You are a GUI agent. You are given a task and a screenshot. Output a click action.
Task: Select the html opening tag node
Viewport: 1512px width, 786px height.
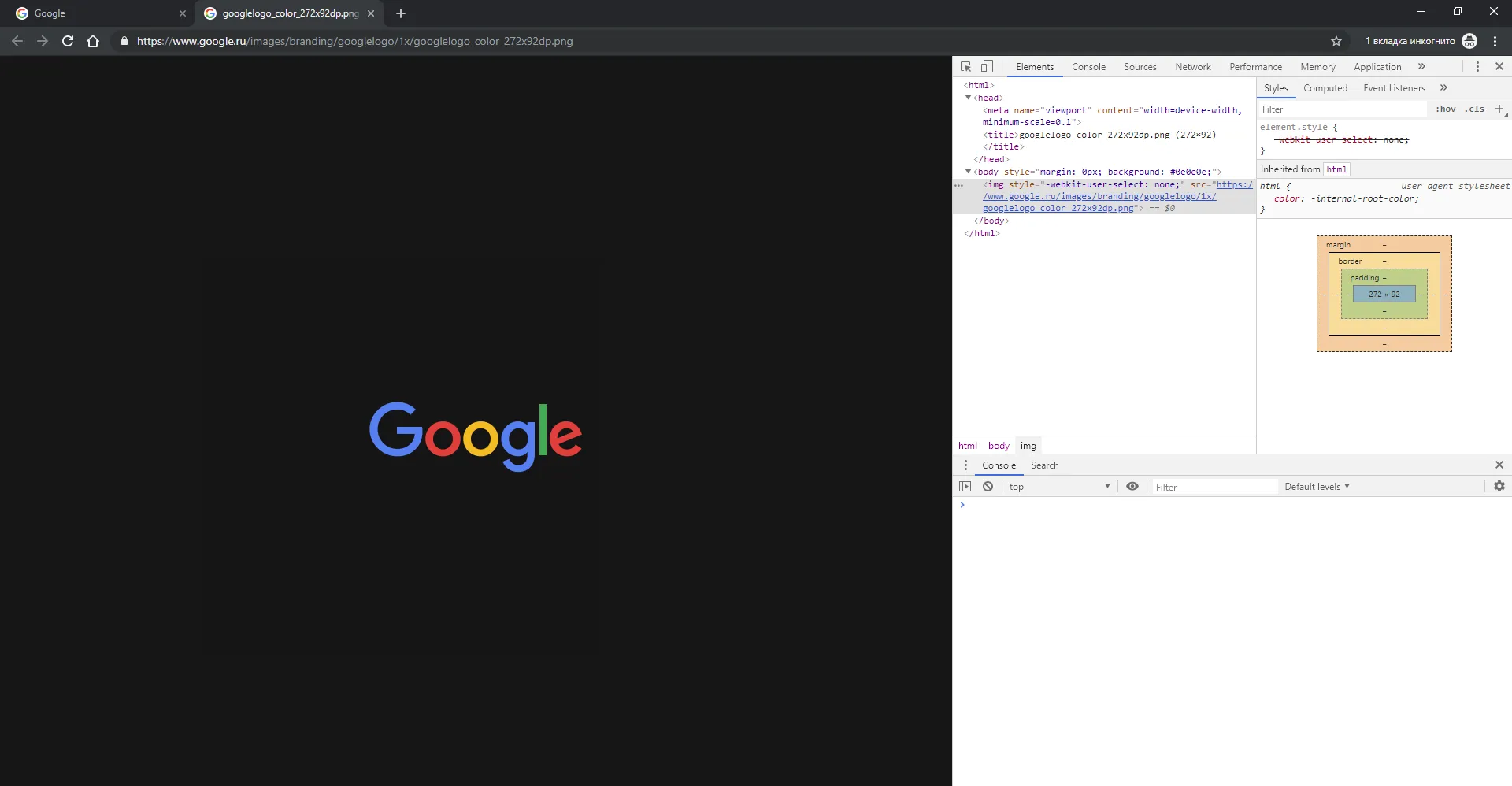point(979,85)
